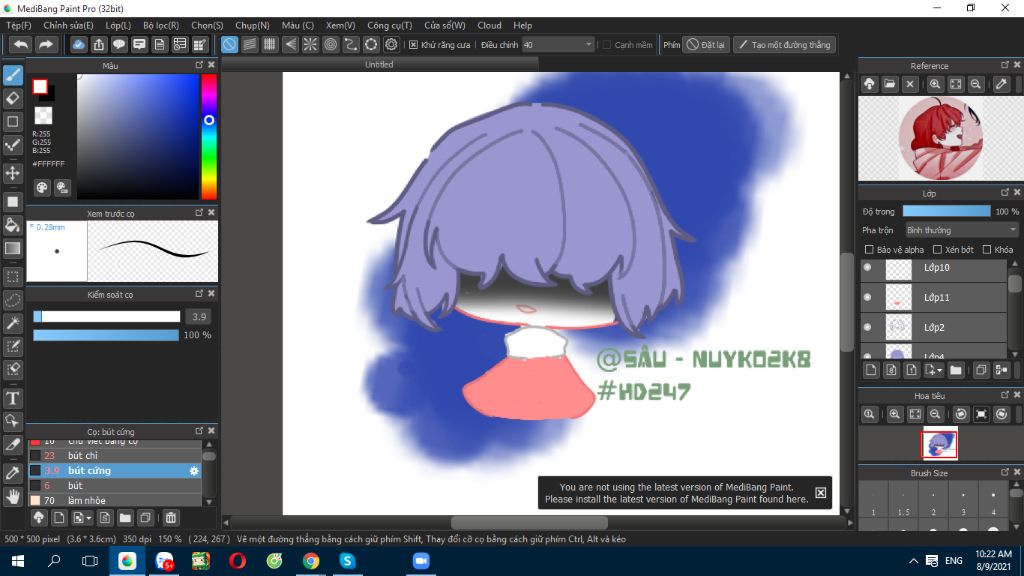Select the Magic Wand tool
Viewport: 1024px width, 576px height.
point(13,323)
